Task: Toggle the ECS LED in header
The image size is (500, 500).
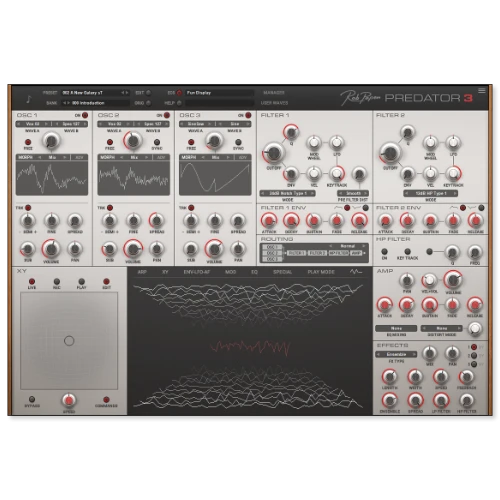Action: tap(179, 93)
